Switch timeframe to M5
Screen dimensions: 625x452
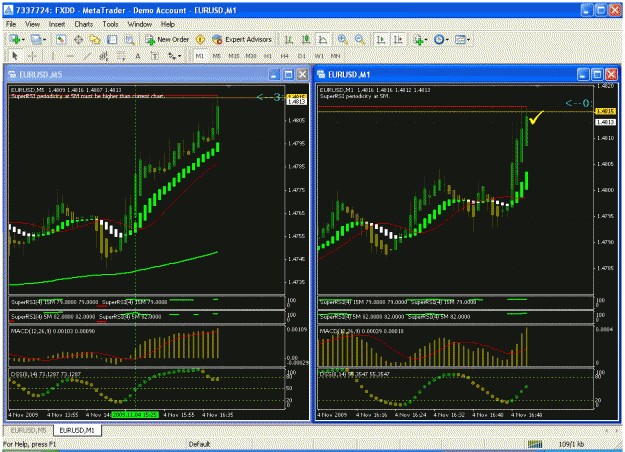click(x=217, y=56)
